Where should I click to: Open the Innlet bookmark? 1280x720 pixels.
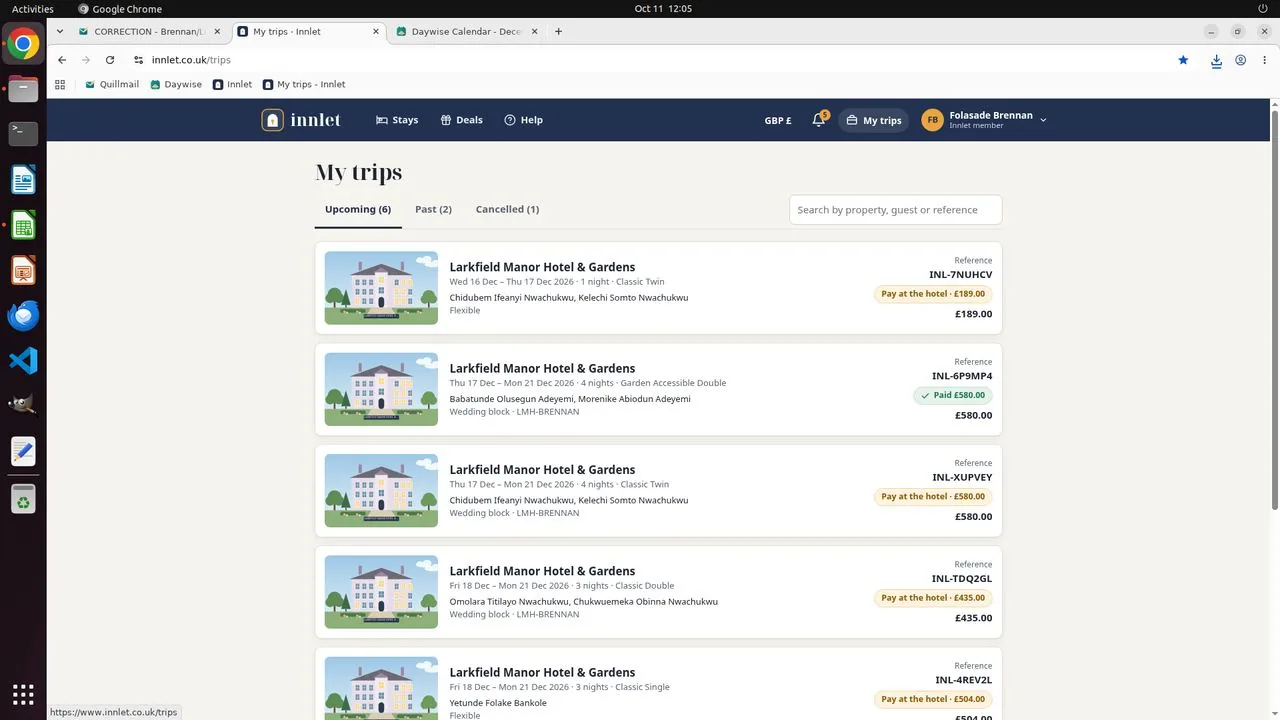[232, 84]
